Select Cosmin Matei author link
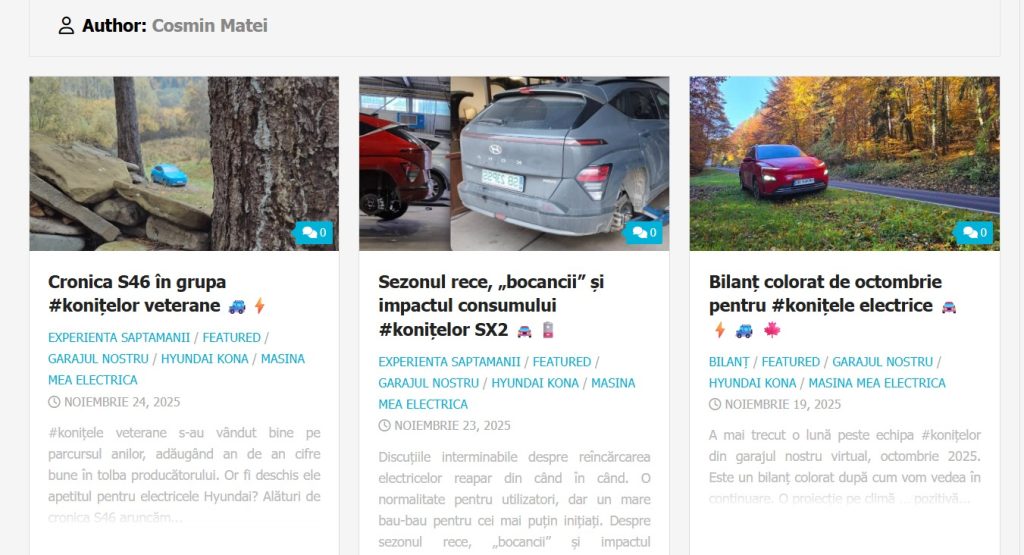The height and width of the screenshot is (555, 1024). 210,25
